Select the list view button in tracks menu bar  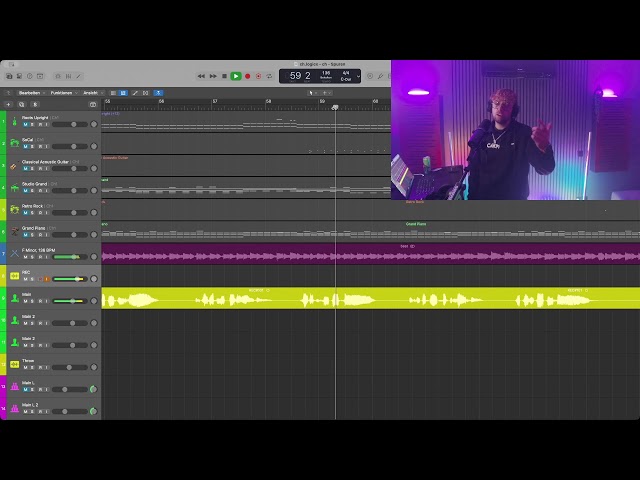tap(113, 93)
